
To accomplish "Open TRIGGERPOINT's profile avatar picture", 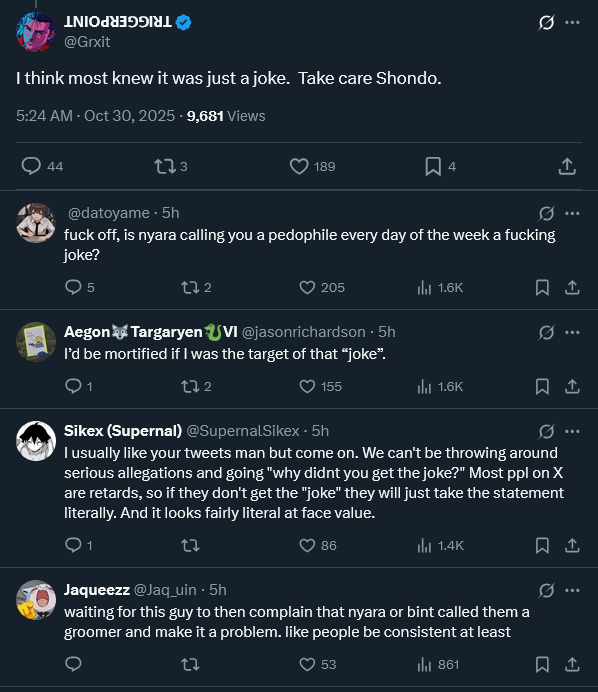I will tap(36, 32).
